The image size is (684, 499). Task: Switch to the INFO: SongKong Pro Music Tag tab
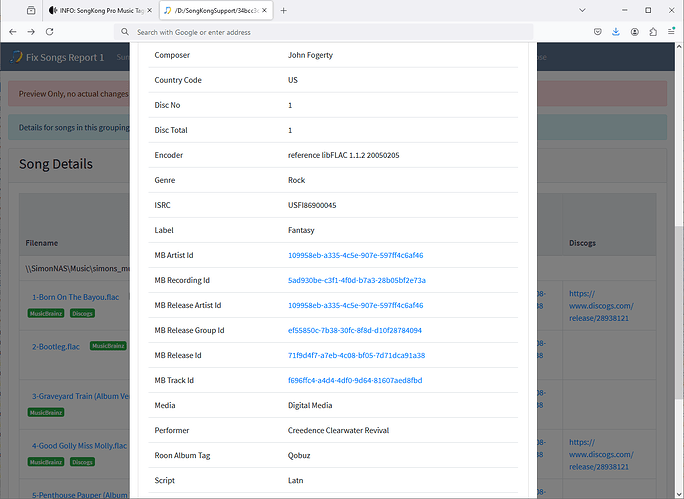click(100, 10)
